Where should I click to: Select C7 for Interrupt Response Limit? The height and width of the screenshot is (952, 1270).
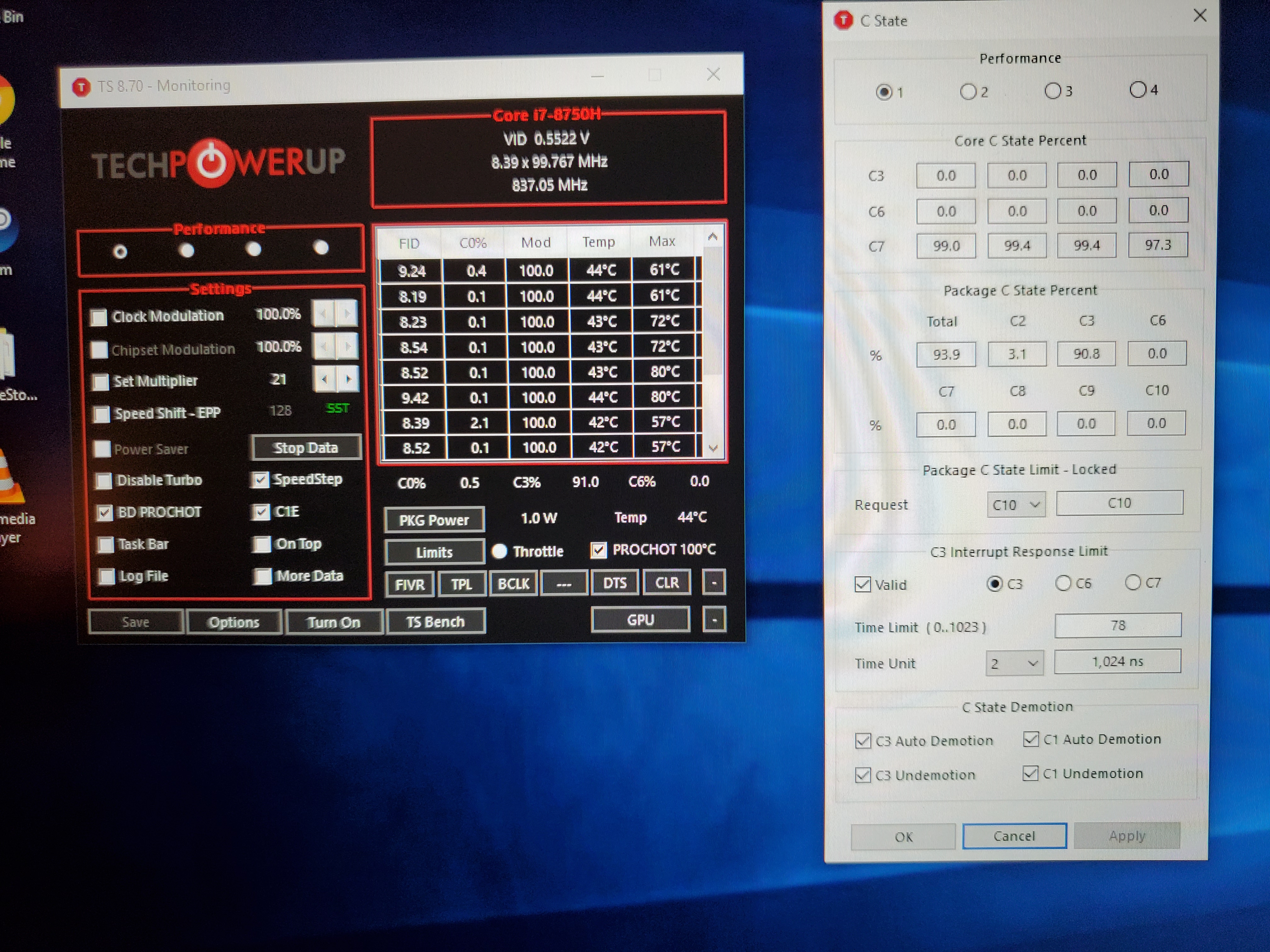click(1133, 582)
